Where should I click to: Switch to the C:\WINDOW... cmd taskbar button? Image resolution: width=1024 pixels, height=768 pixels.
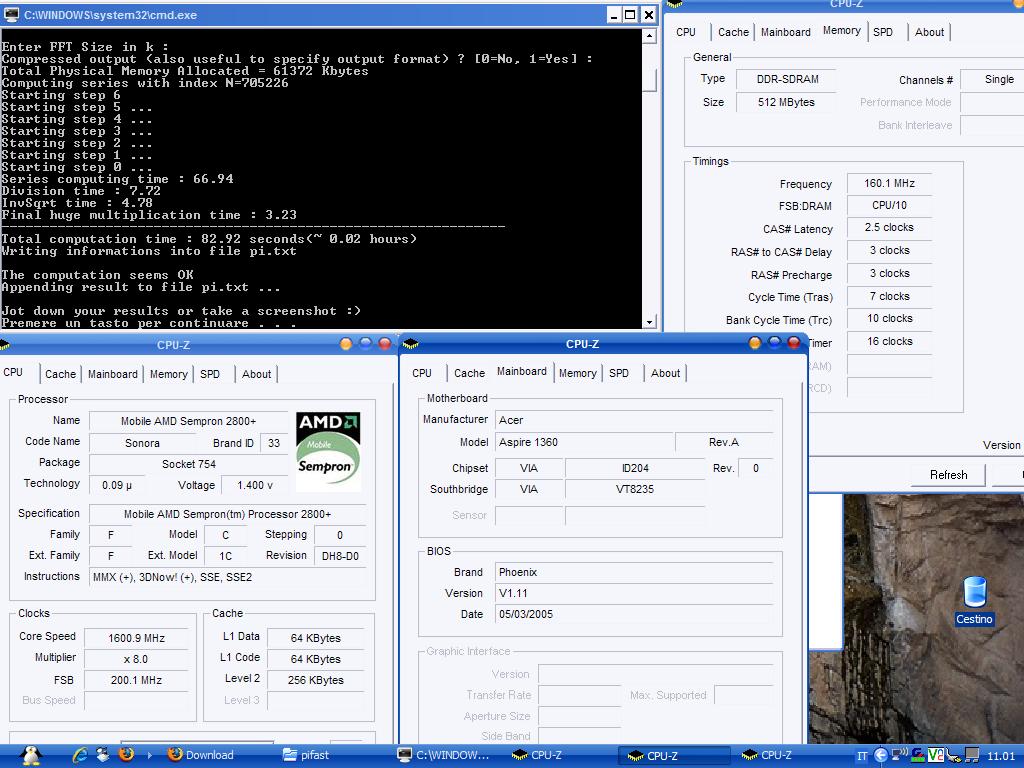pyautogui.click(x=443, y=755)
